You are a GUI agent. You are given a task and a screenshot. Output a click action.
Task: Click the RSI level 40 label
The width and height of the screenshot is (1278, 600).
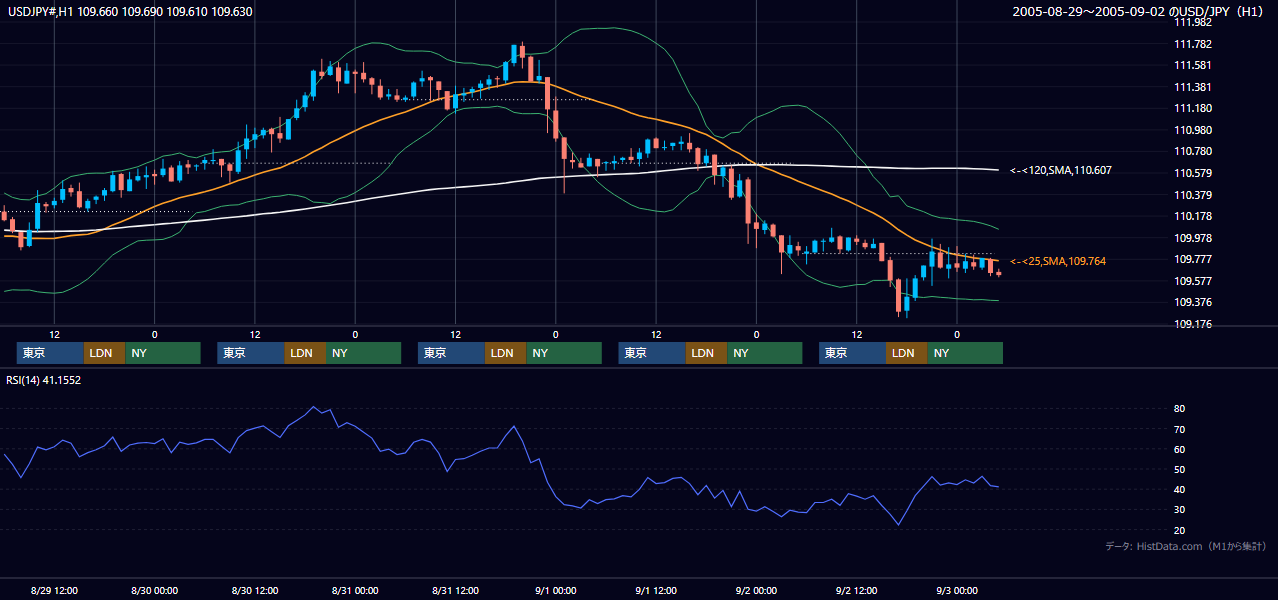pyautogui.click(x=1180, y=489)
